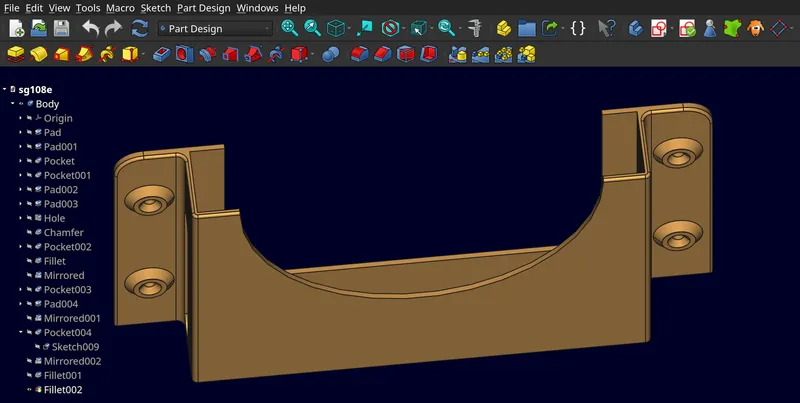Expand the Pad001 tree node

coord(20,147)
